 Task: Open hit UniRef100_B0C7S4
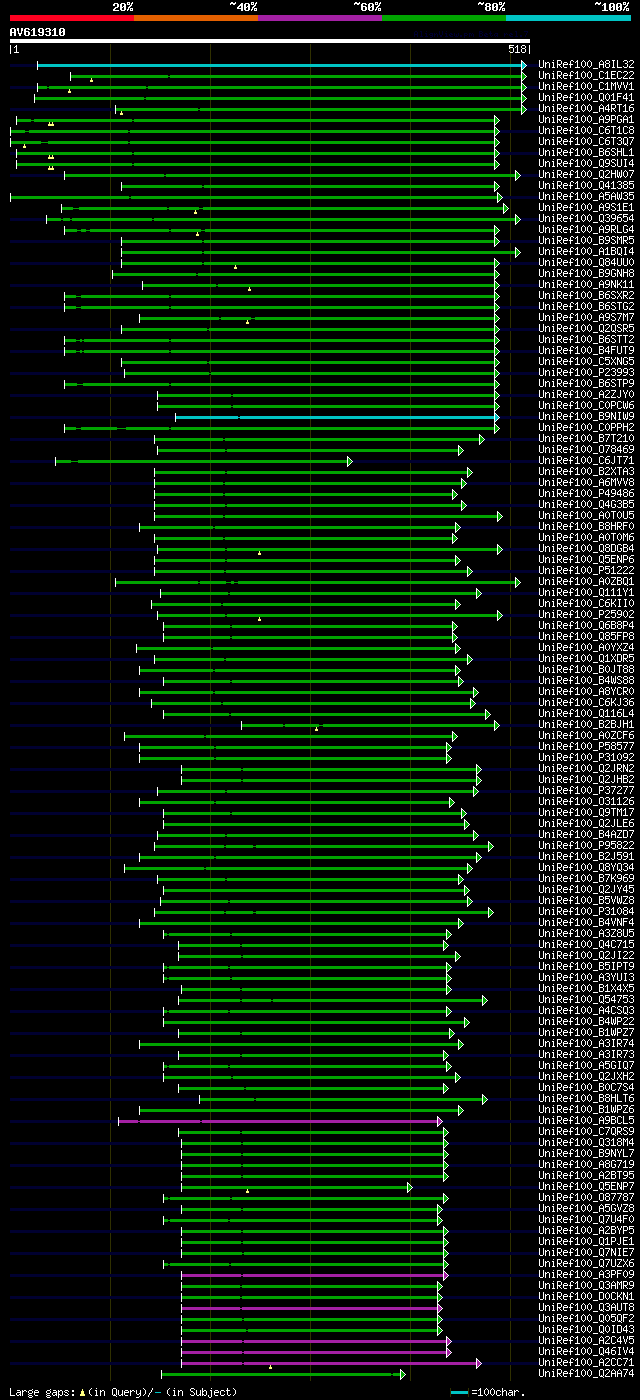[586, 1088]
